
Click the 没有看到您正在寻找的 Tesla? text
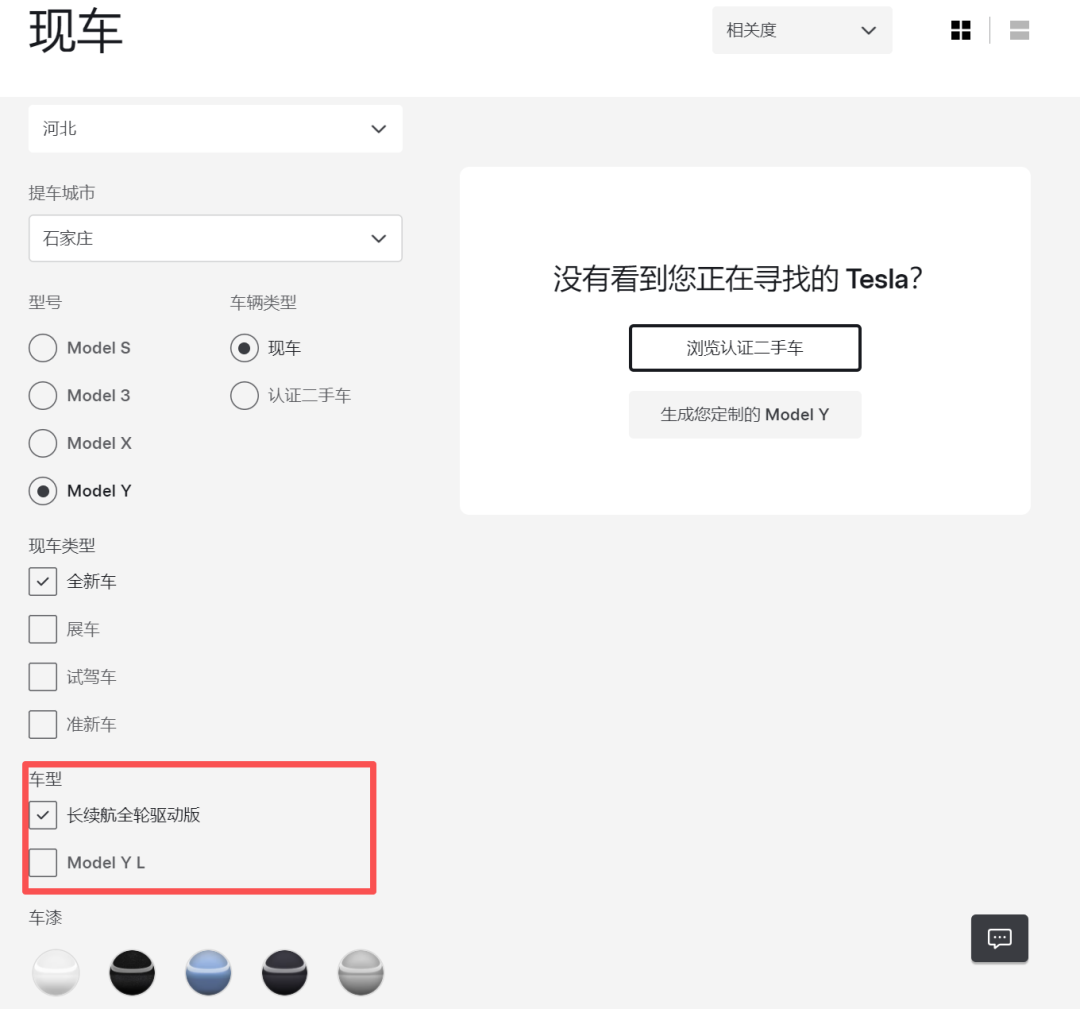coord(738,279)
